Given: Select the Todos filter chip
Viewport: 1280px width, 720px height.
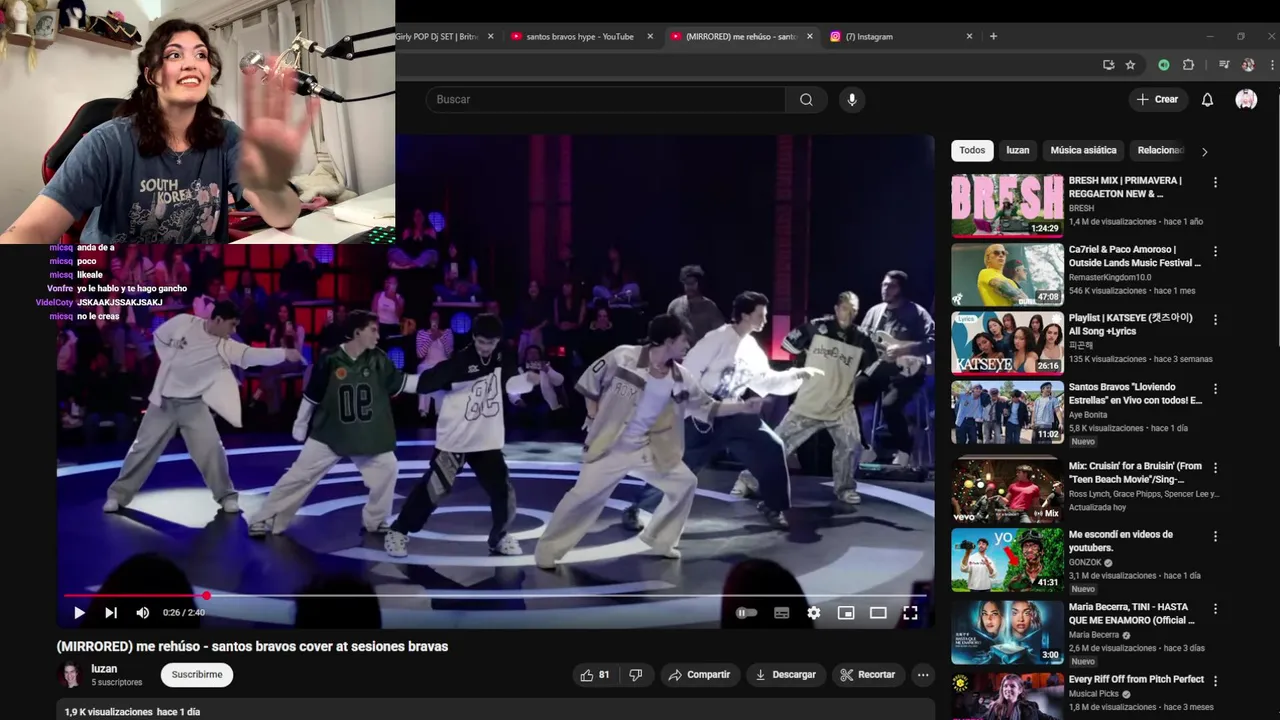Looking at the screenshot, I should coord(972,150).
